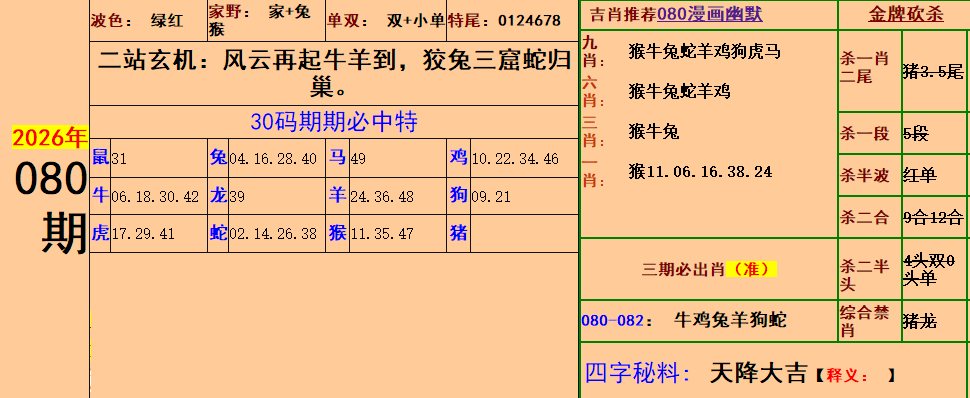The image size is (970, 398).
Task: Select the struck-through 猪3.5尾 value
Action: tap(934, 71)
